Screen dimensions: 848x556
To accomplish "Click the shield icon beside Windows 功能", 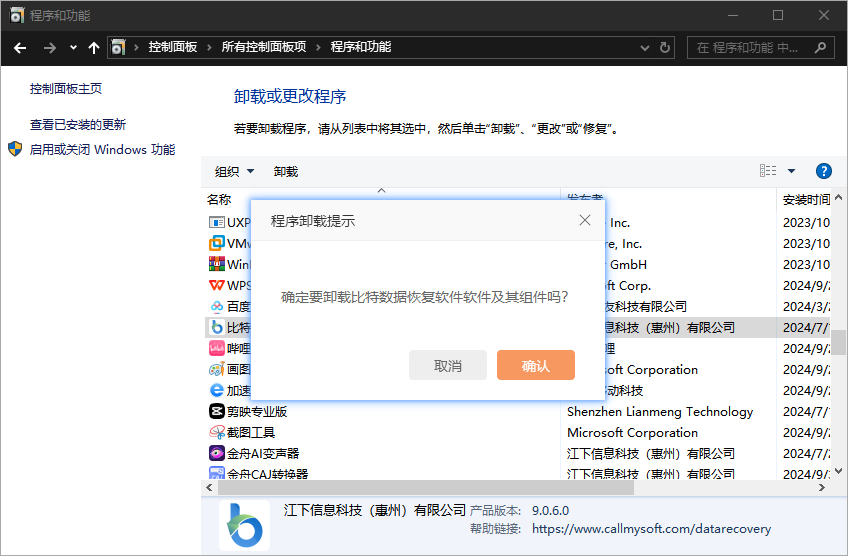I will (x=15, y=149).
